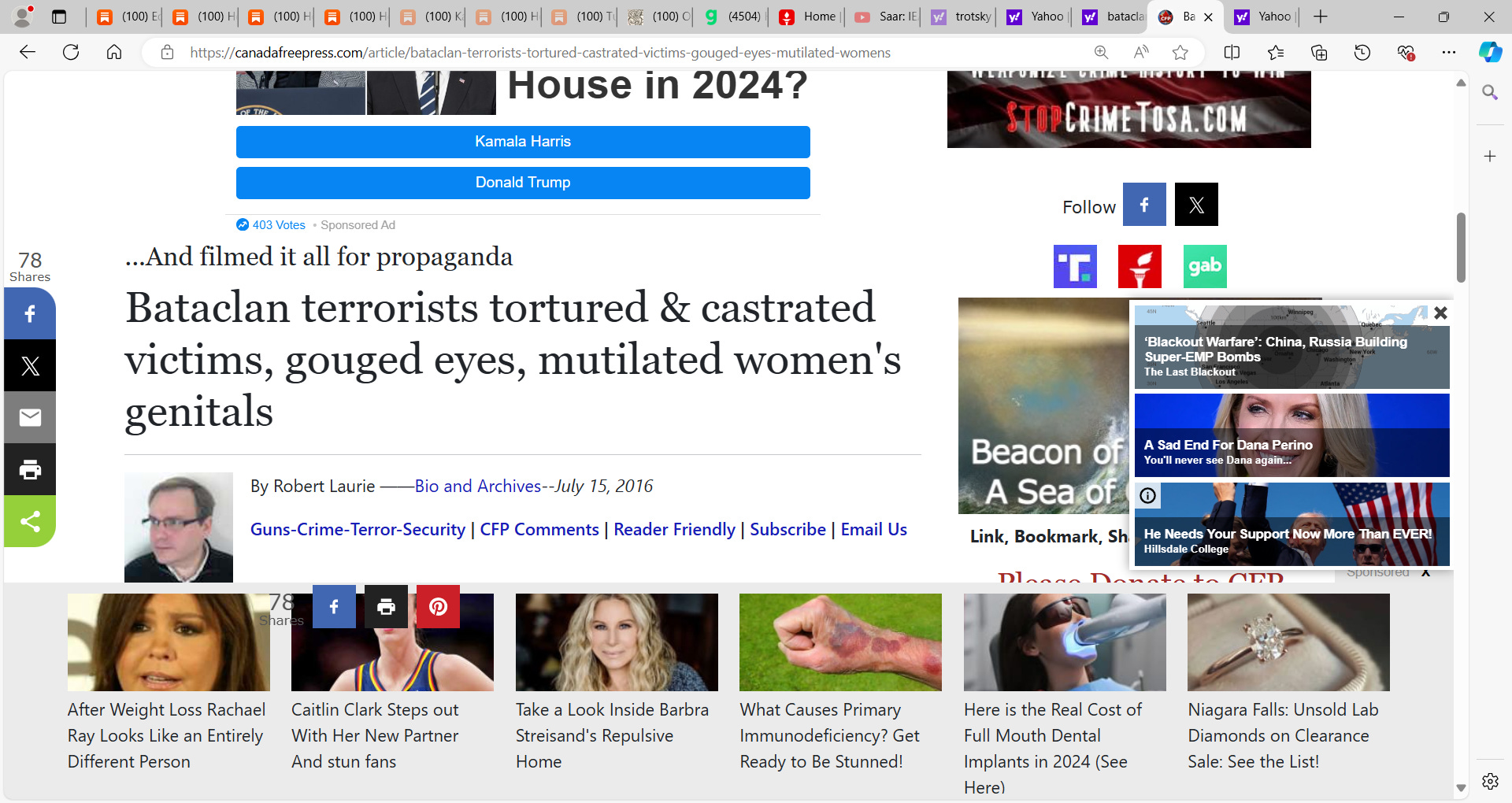
Task: Open Gab follow icon
Action: (x=1205, y=266)
